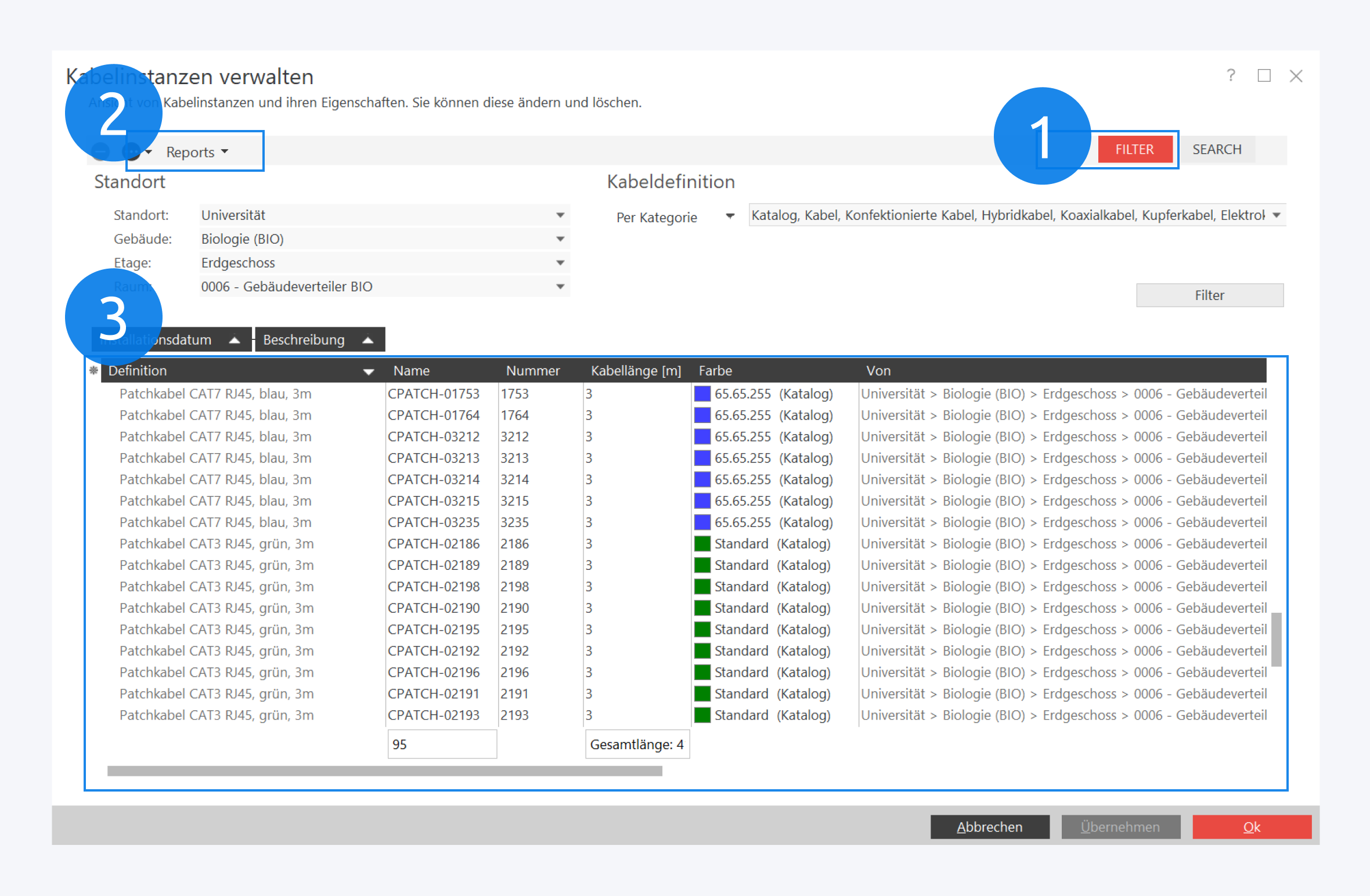Click the Installationsdatum sort arrow icon
This screenshot has width=1370, height=896.
(235, 340)
